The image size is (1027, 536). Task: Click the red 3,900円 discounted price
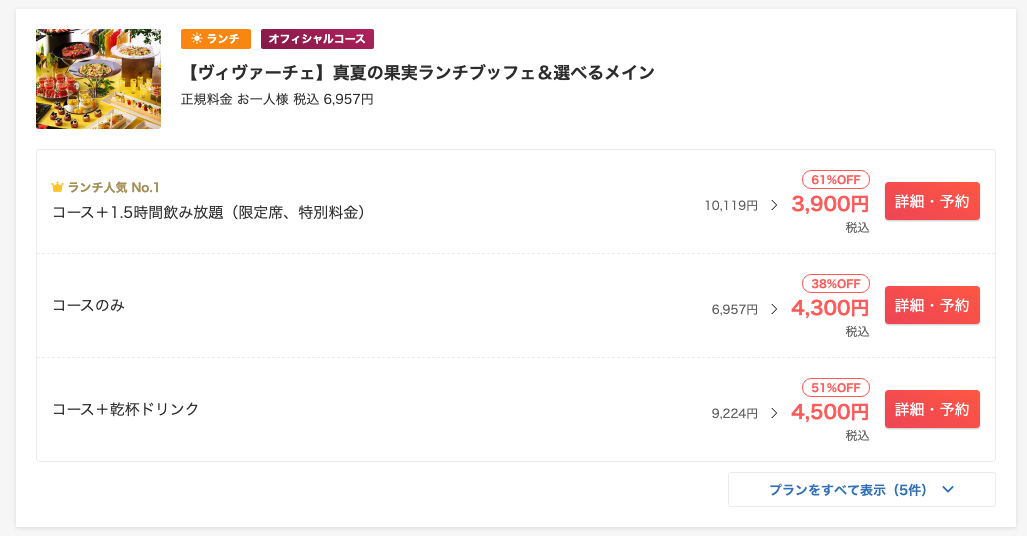click(830, 205)
